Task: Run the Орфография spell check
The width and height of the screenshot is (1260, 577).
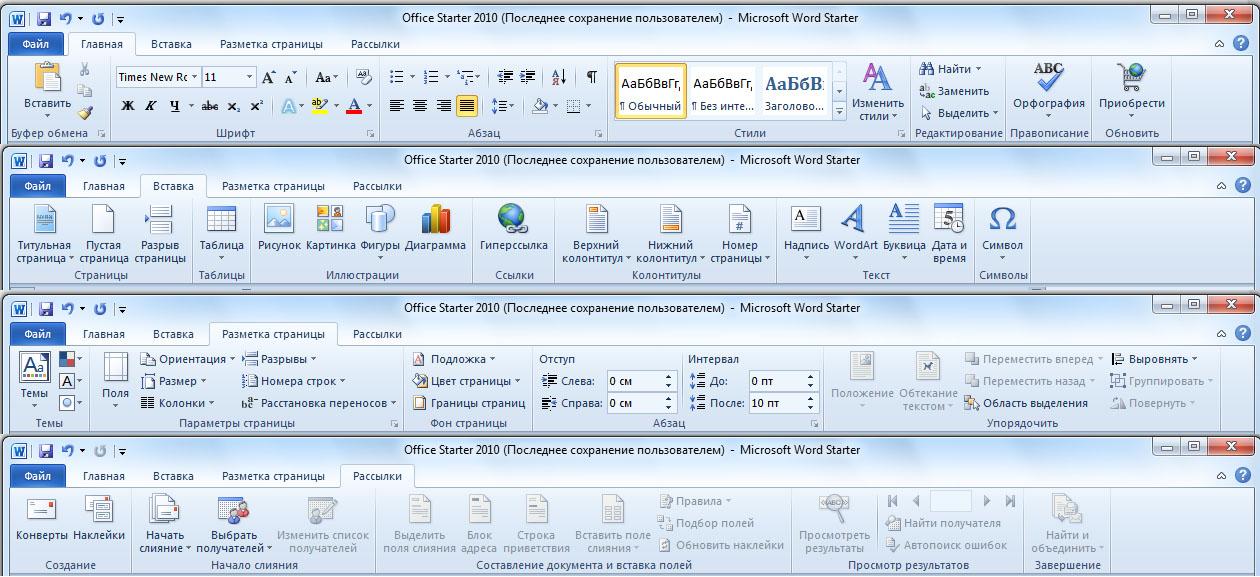Action: click(1048, 78)
